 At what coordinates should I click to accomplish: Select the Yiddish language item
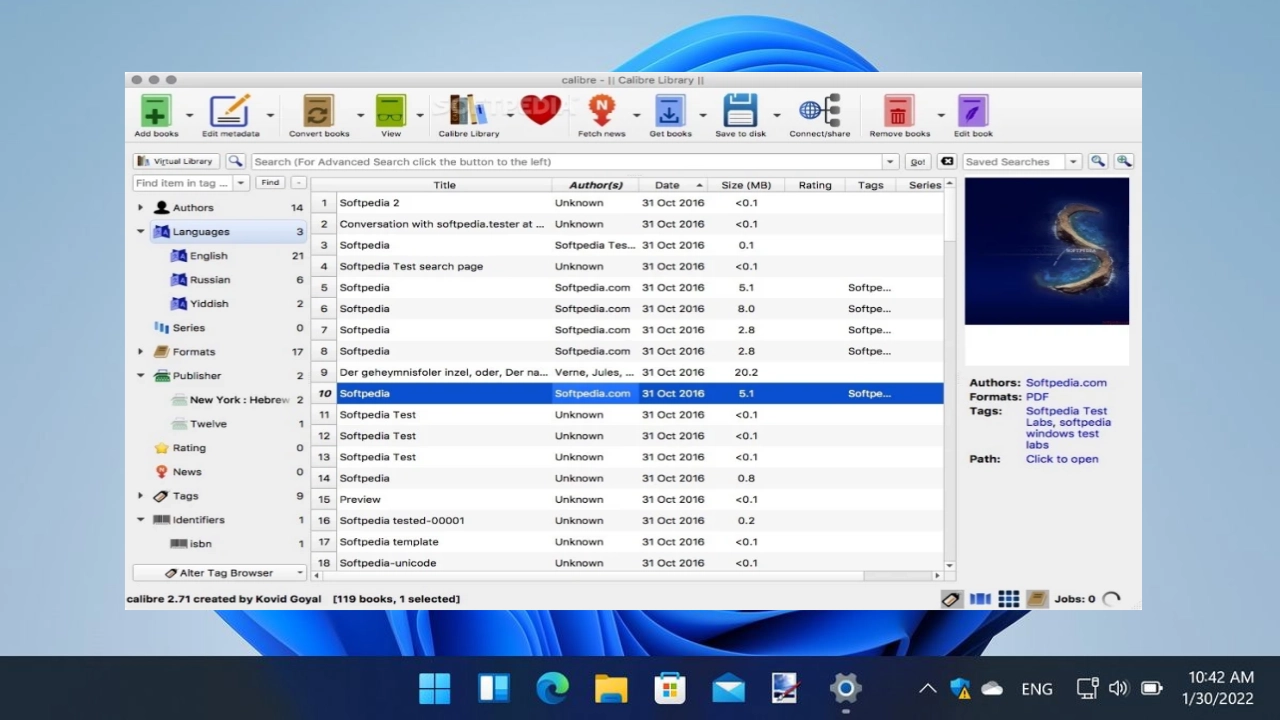point(209,304)
